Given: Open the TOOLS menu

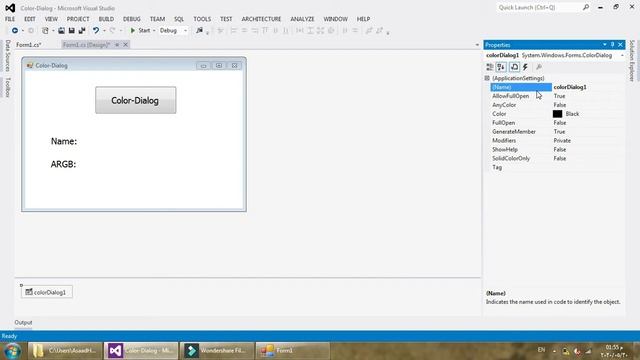Looking at the screenshot, I should click(202, 19).
